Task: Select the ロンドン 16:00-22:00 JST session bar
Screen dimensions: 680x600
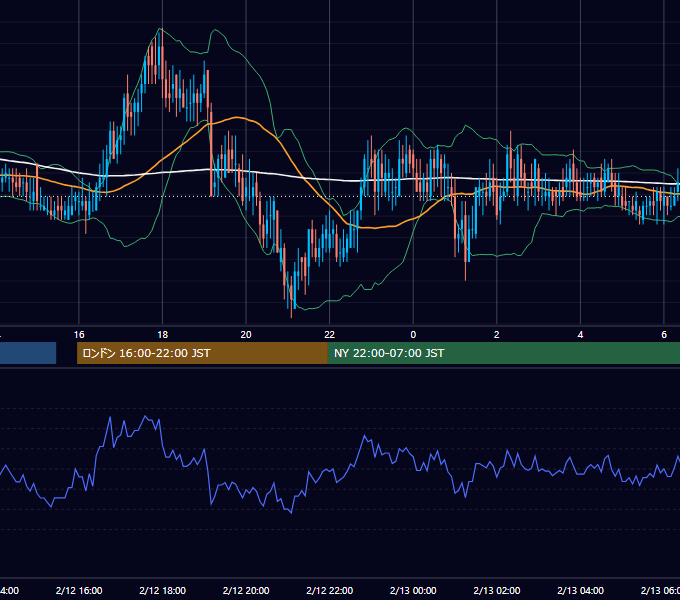Action: tap(202, 353)
